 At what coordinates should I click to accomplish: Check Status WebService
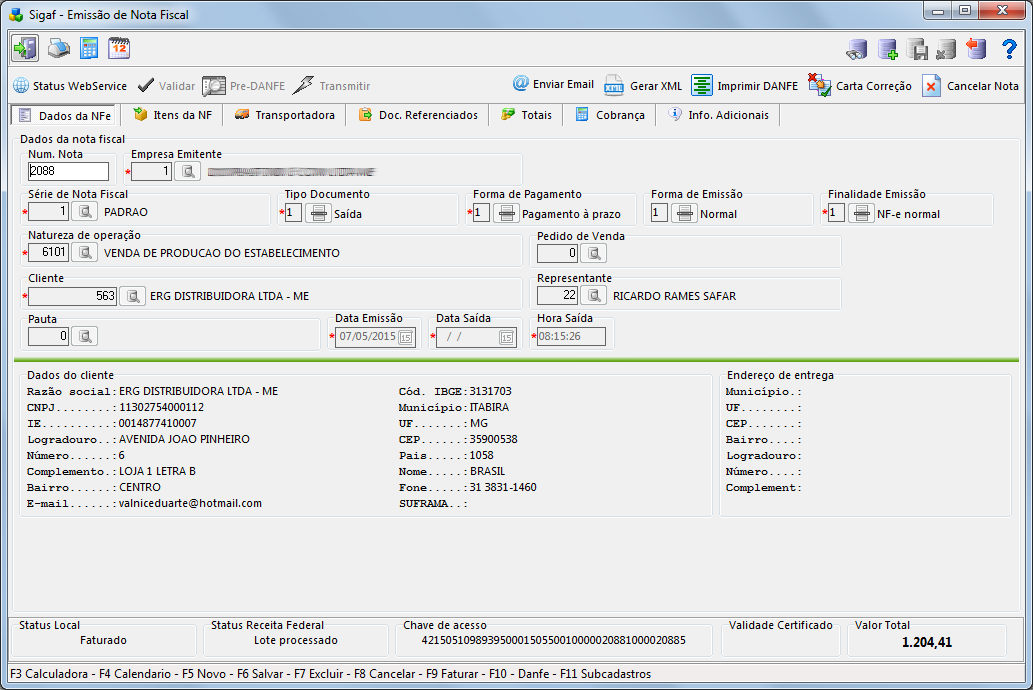[x=69, y=86]
